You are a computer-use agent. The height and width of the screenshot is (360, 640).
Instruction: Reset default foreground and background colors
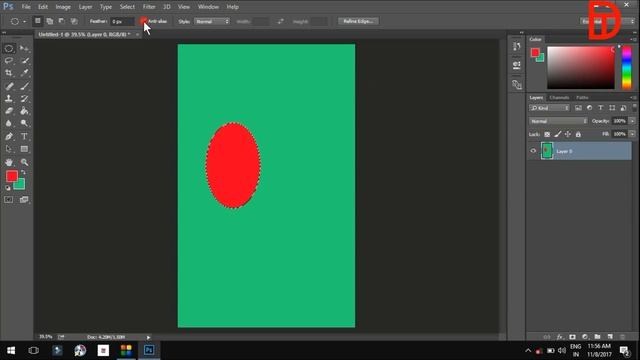coord(8,188)
